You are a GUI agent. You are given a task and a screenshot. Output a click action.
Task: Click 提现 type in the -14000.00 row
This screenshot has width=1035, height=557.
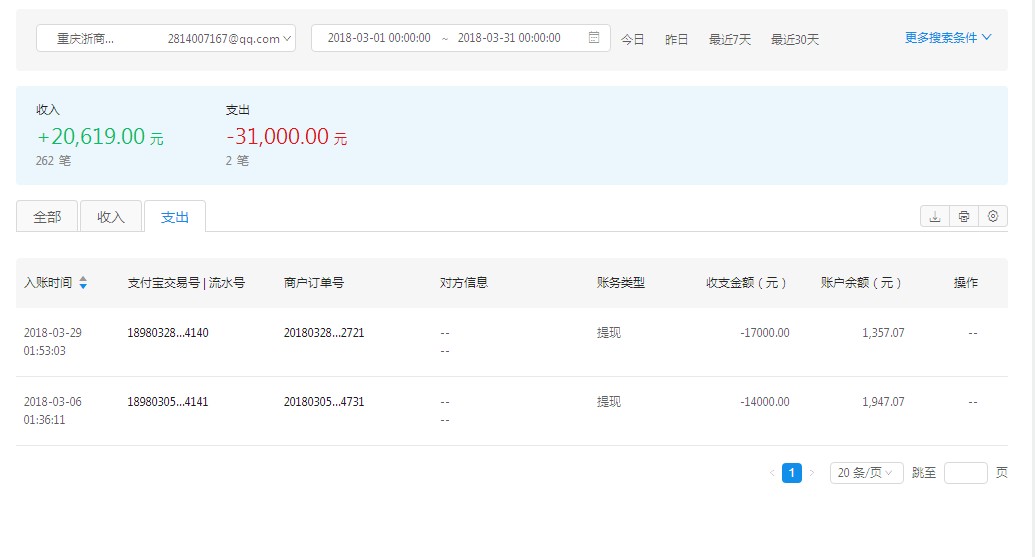pyautogui.click(x=609, y=401)
